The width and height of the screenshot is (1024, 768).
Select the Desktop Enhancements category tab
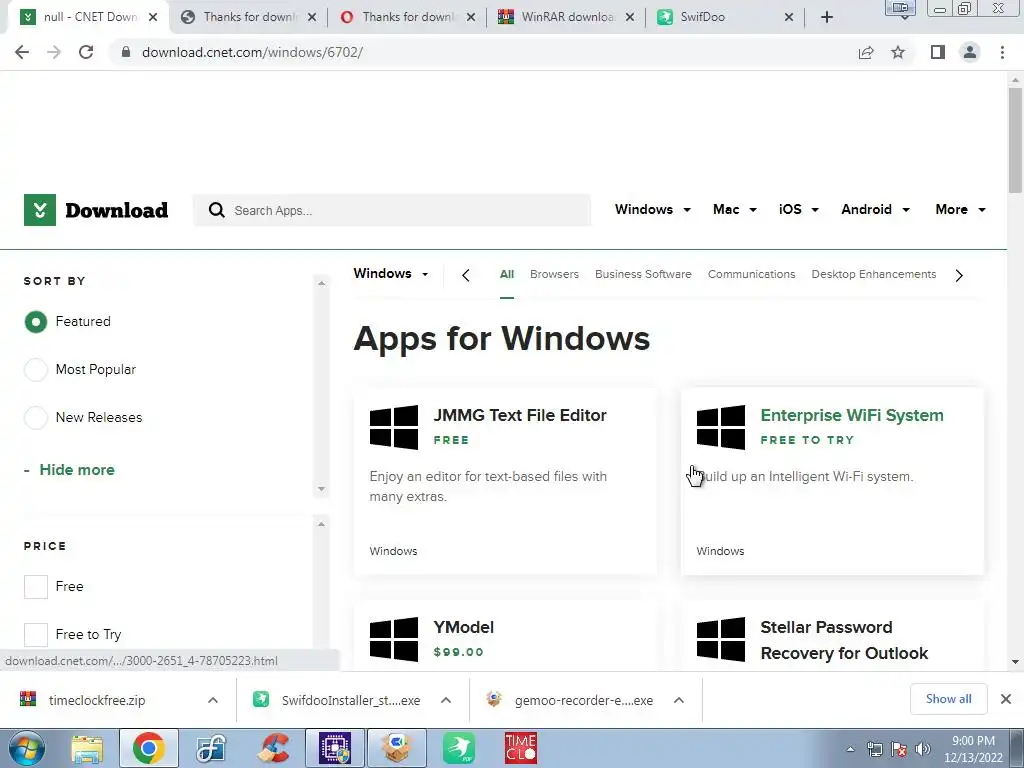(x=874, y=274)
